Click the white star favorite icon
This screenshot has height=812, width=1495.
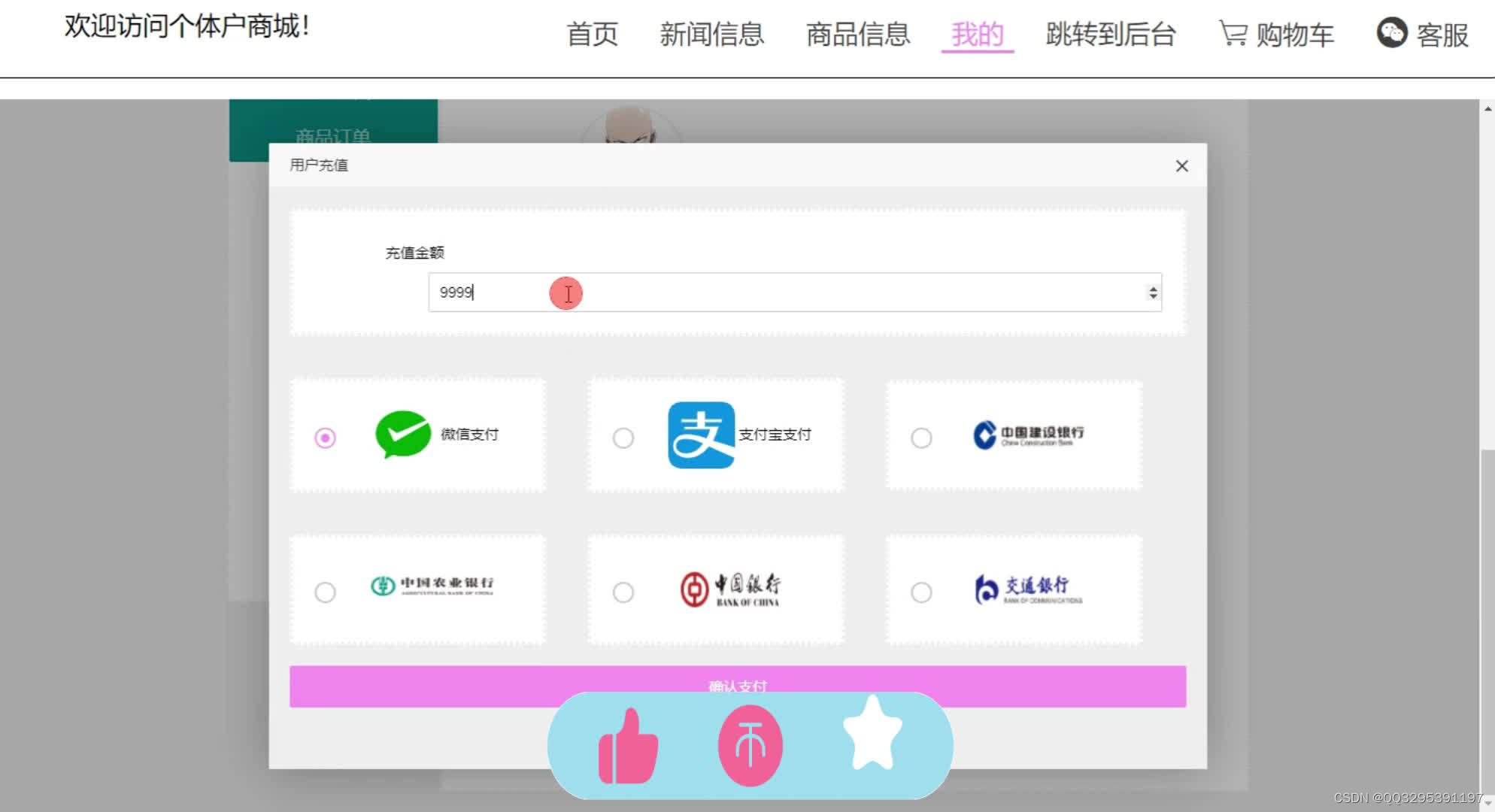(x=872, y=734)
